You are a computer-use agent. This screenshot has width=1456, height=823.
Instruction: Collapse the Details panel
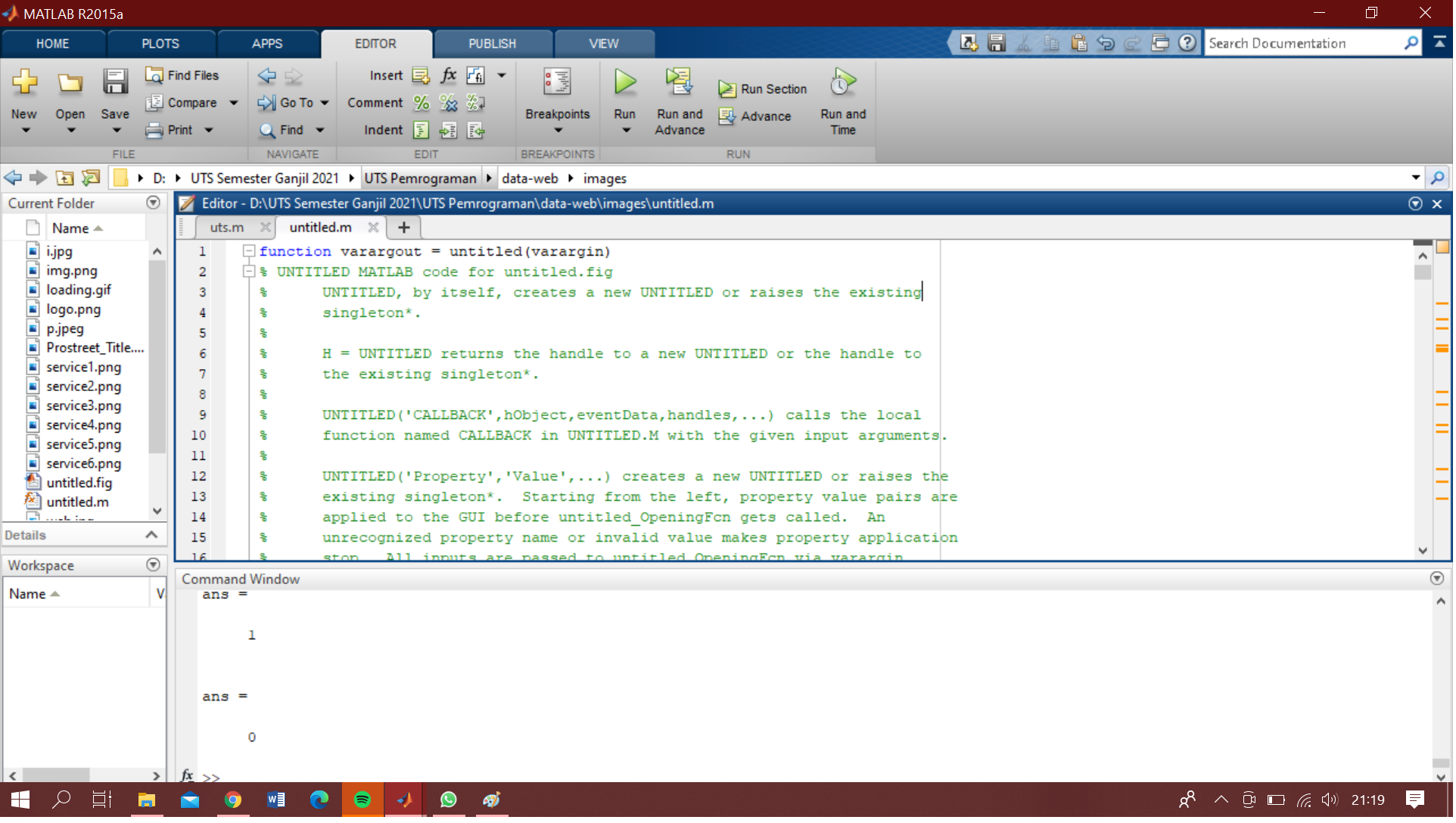151,536
